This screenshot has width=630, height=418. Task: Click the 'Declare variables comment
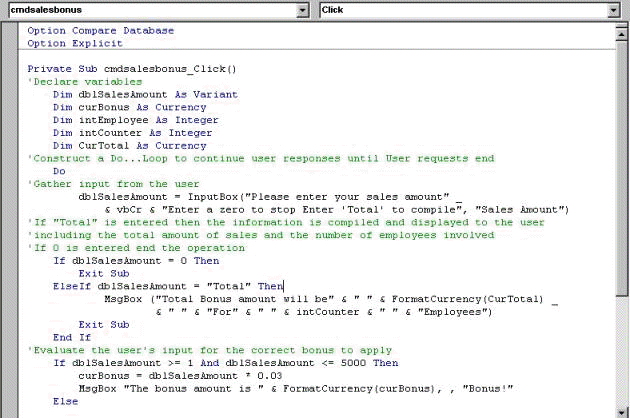pos(80,82)
